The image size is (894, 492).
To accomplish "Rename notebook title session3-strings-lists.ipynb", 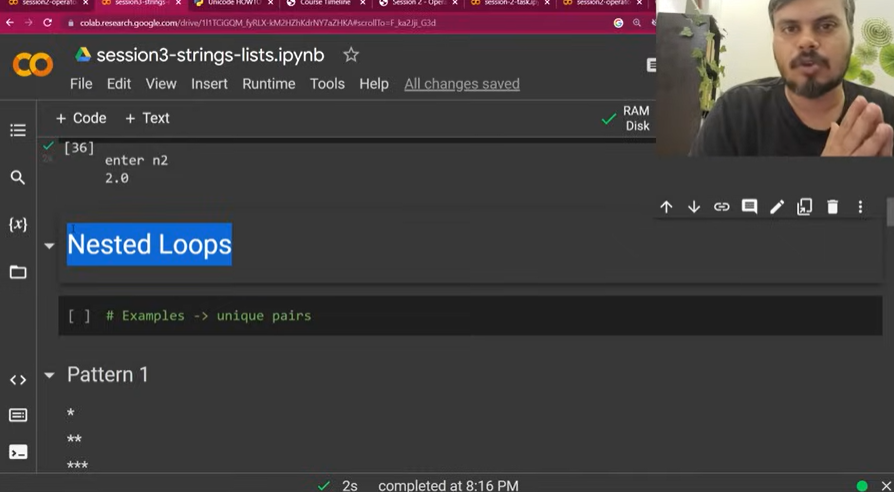I will point(210,55).
